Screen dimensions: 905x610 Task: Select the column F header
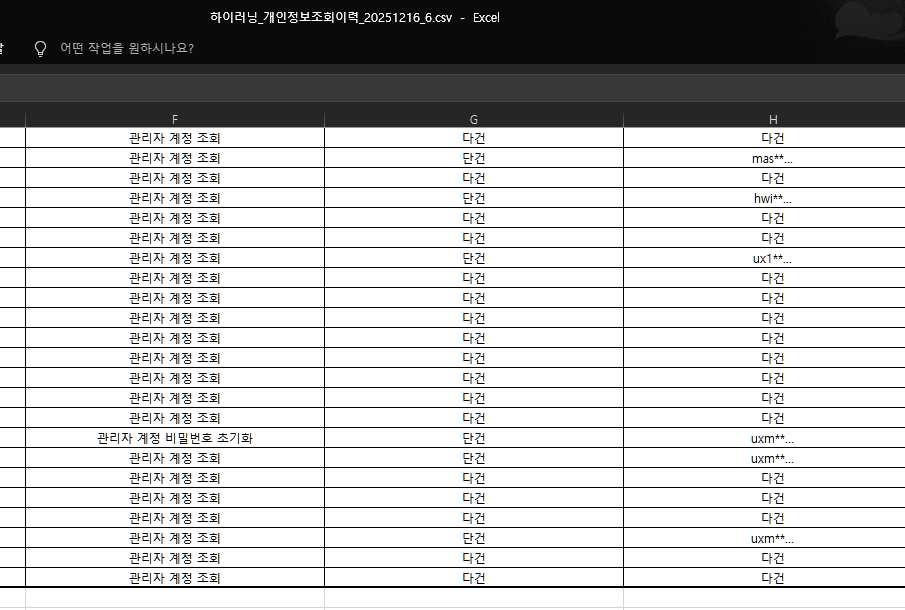click(175, 120)
